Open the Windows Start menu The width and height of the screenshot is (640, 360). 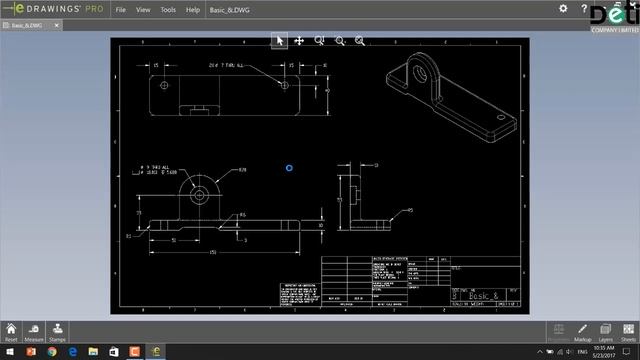pos(10,352)
